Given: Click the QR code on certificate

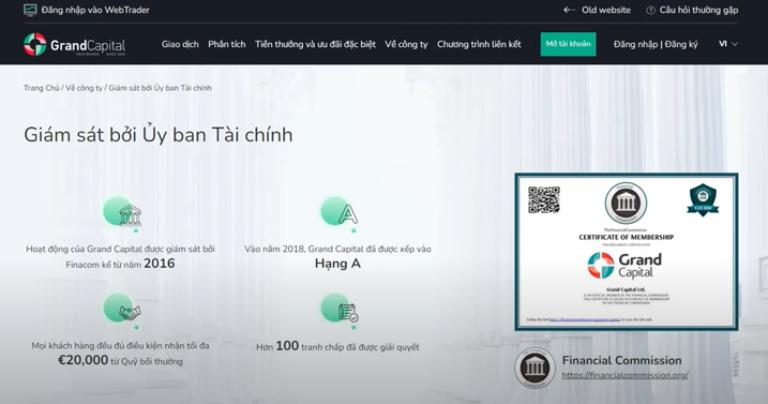Looking at the screenshot, I should click(543, 199).
